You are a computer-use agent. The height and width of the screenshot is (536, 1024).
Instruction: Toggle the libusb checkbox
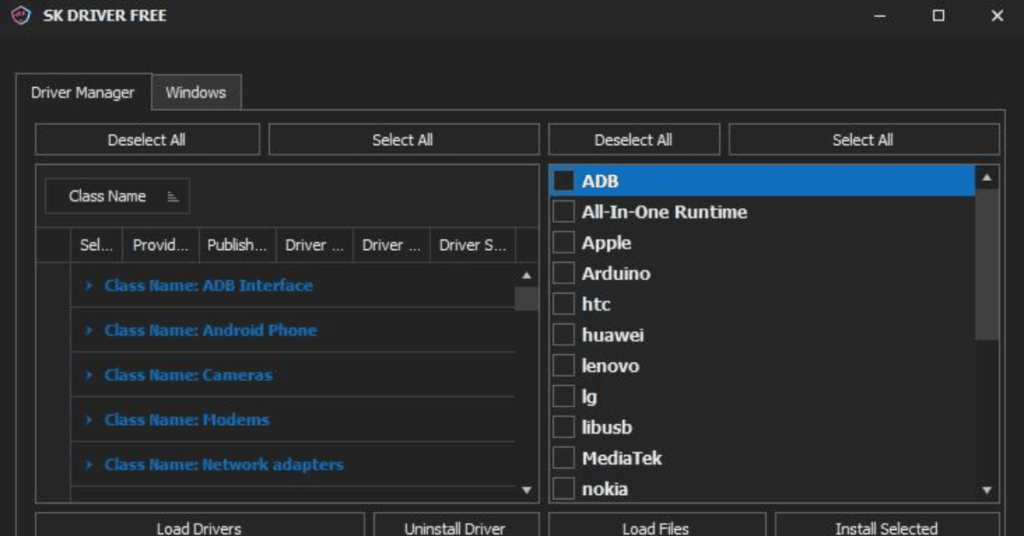564,427
